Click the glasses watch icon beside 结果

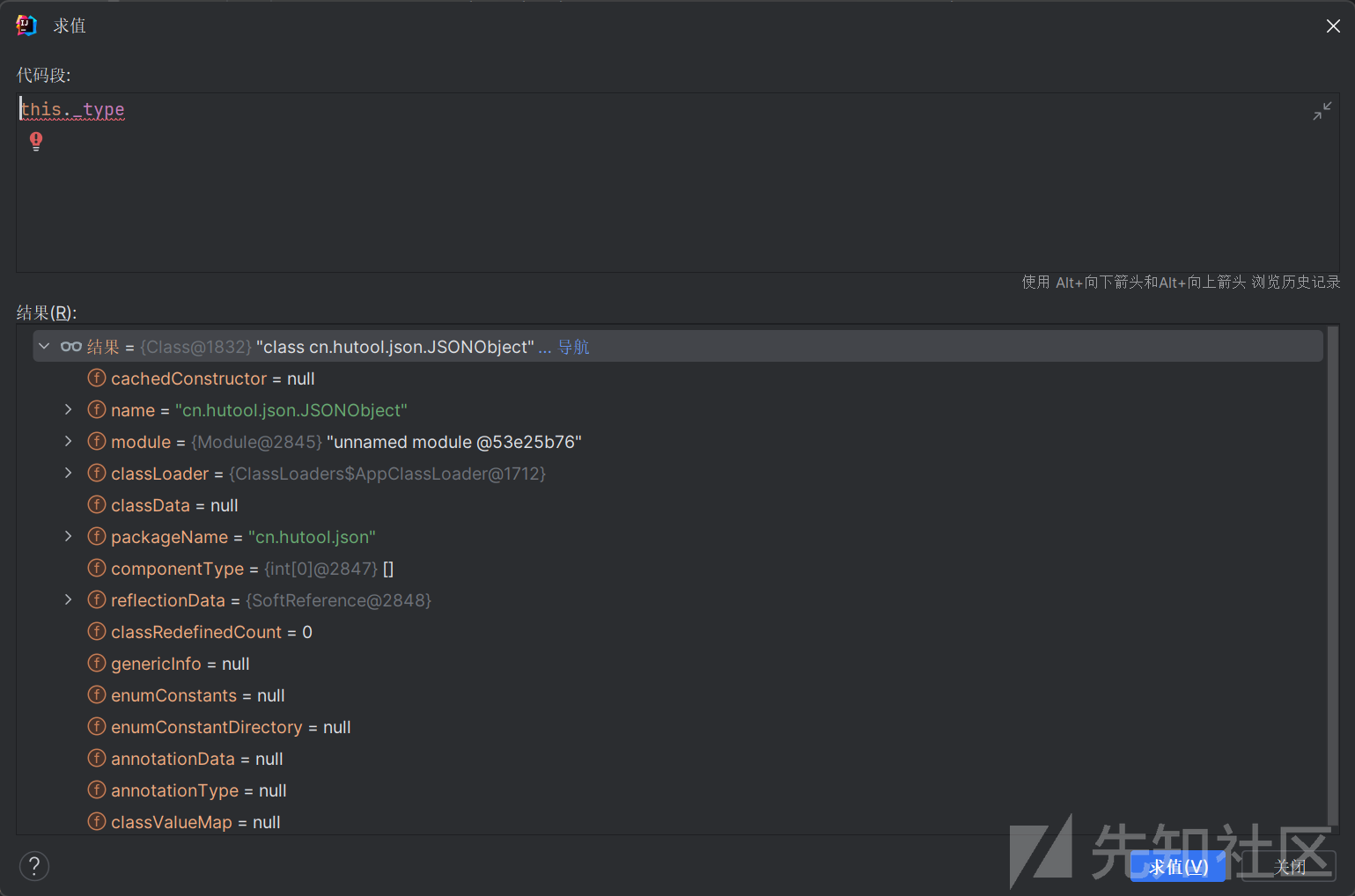tap(71, 347)
